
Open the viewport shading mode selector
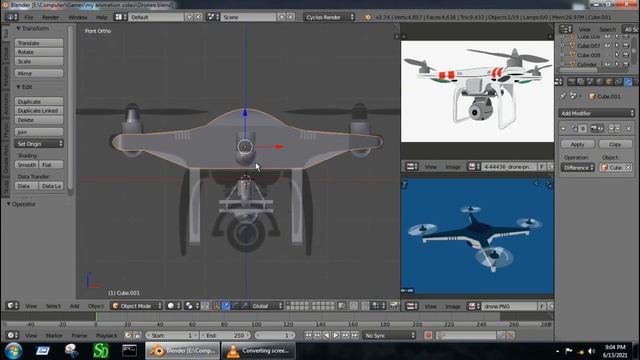point(173,306)
